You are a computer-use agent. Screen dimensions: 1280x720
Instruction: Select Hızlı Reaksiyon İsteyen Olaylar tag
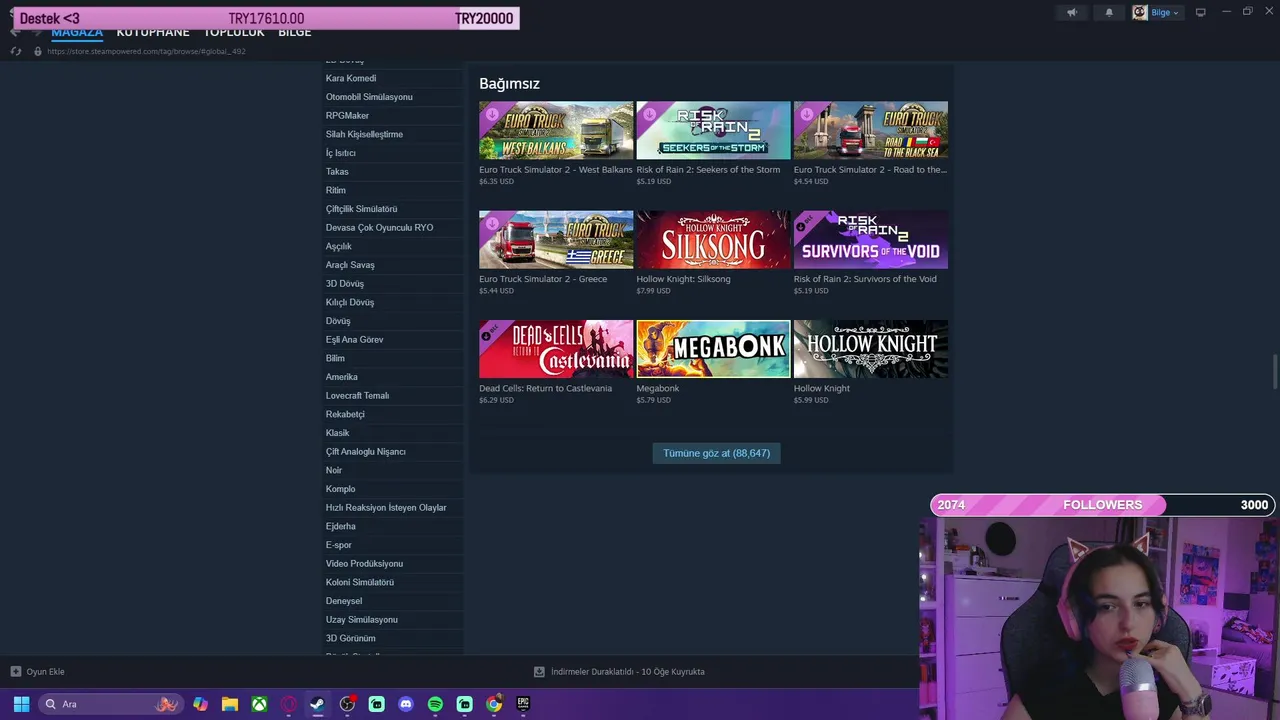(386, 508)
